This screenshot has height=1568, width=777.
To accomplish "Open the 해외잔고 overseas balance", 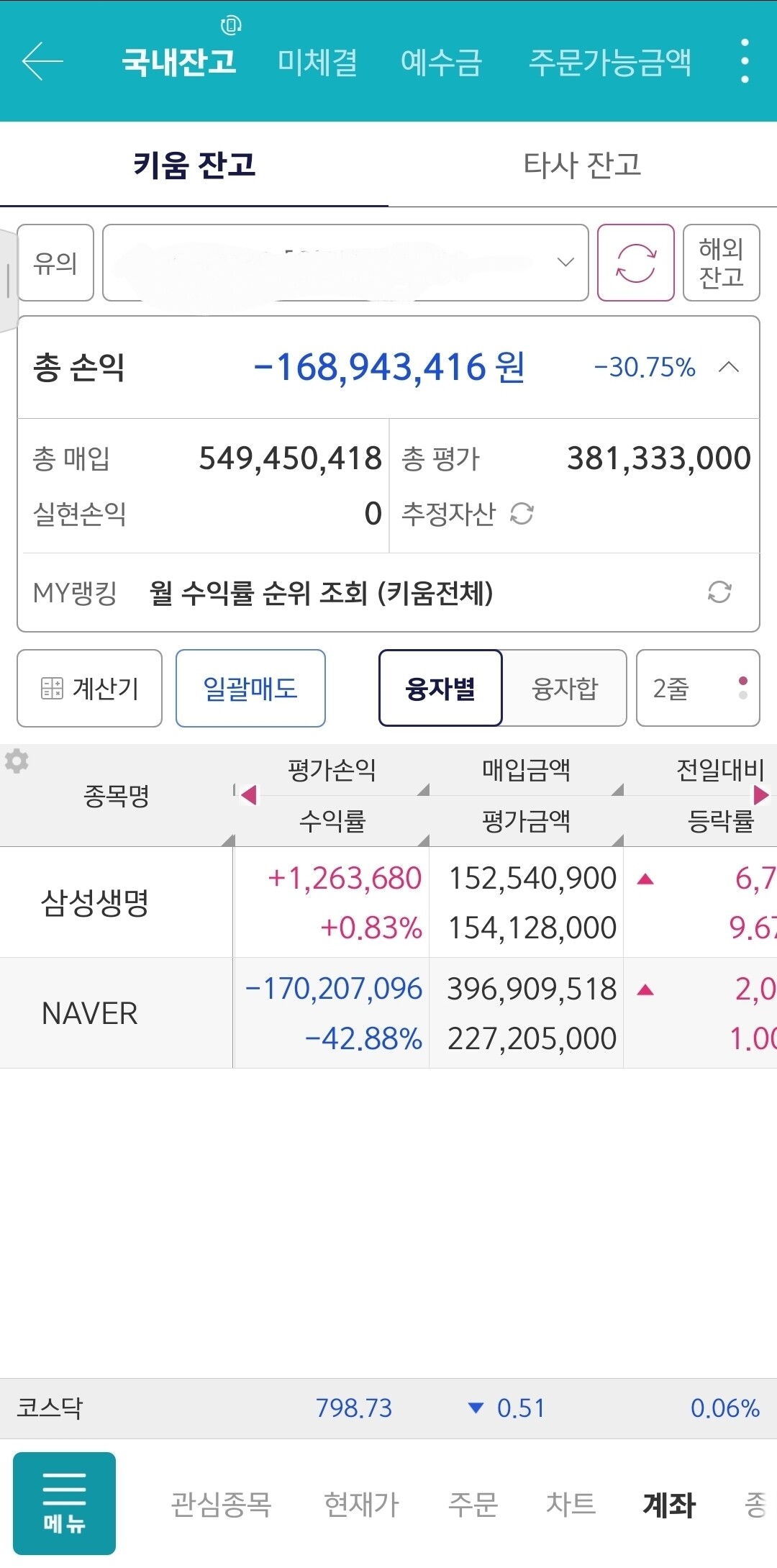I will click(720, 263).
